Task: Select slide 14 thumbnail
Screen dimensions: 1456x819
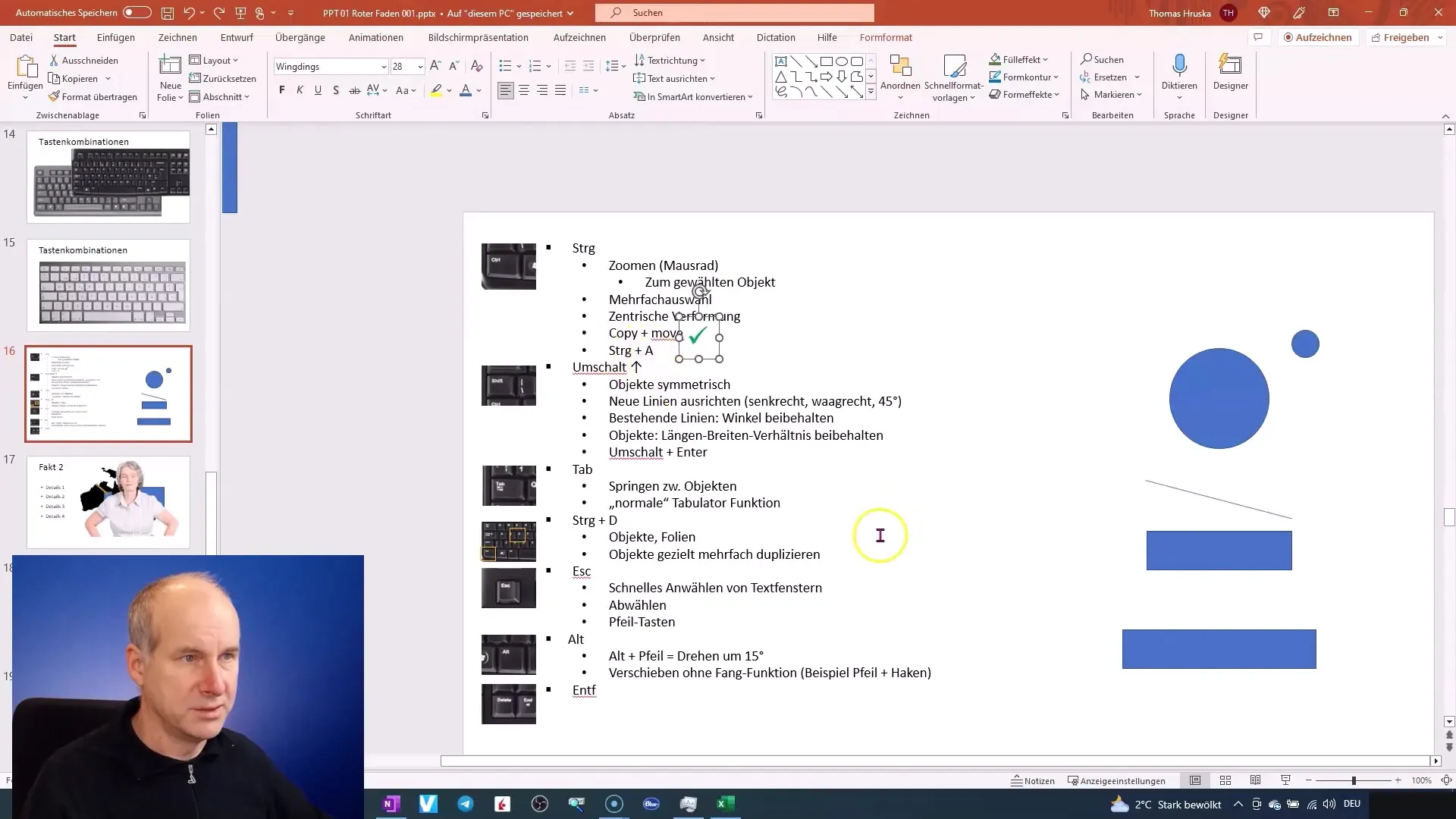Action: click(108, 177)
